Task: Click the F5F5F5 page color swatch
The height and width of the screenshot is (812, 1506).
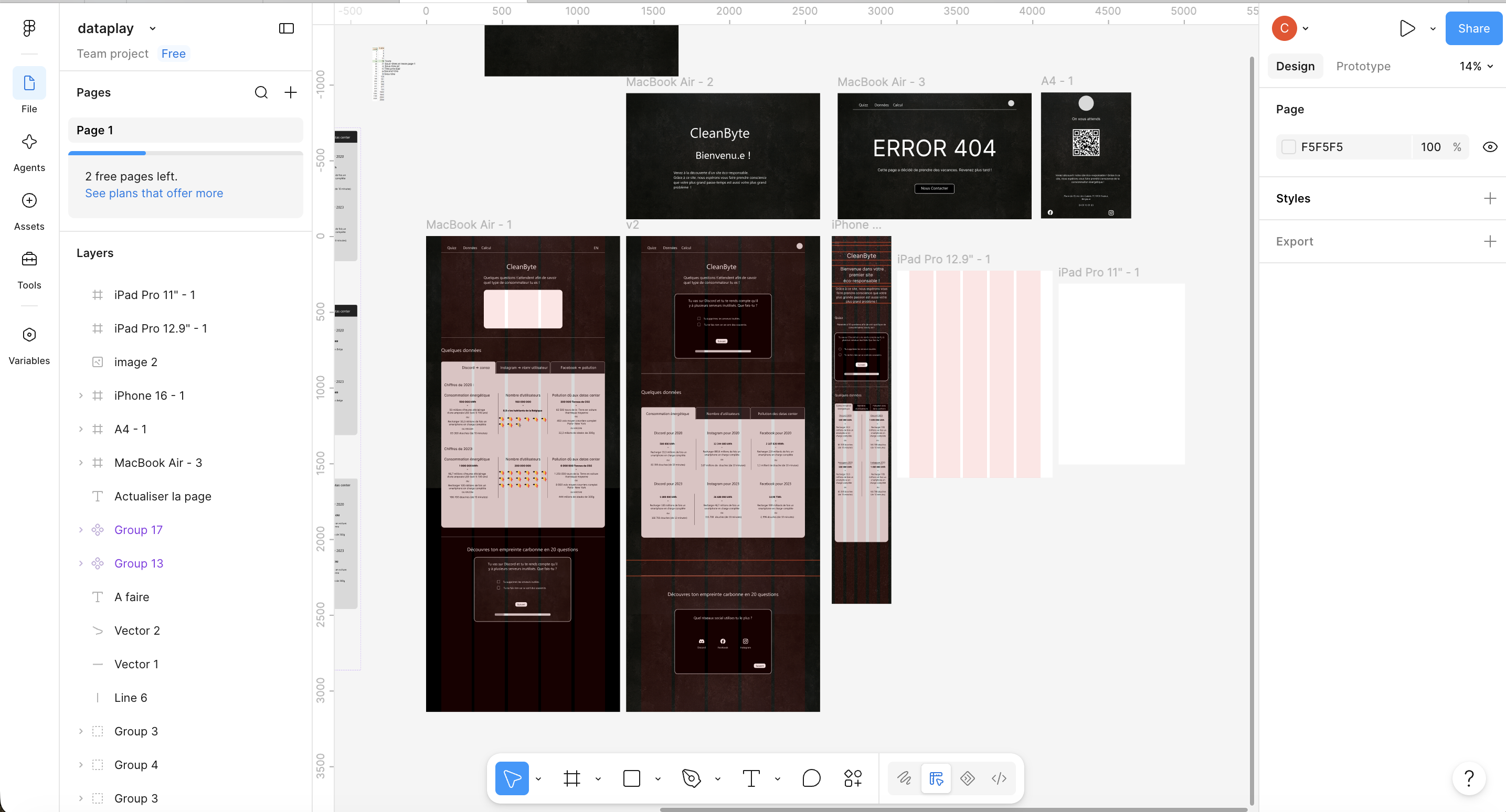Action: (1289, 147)
